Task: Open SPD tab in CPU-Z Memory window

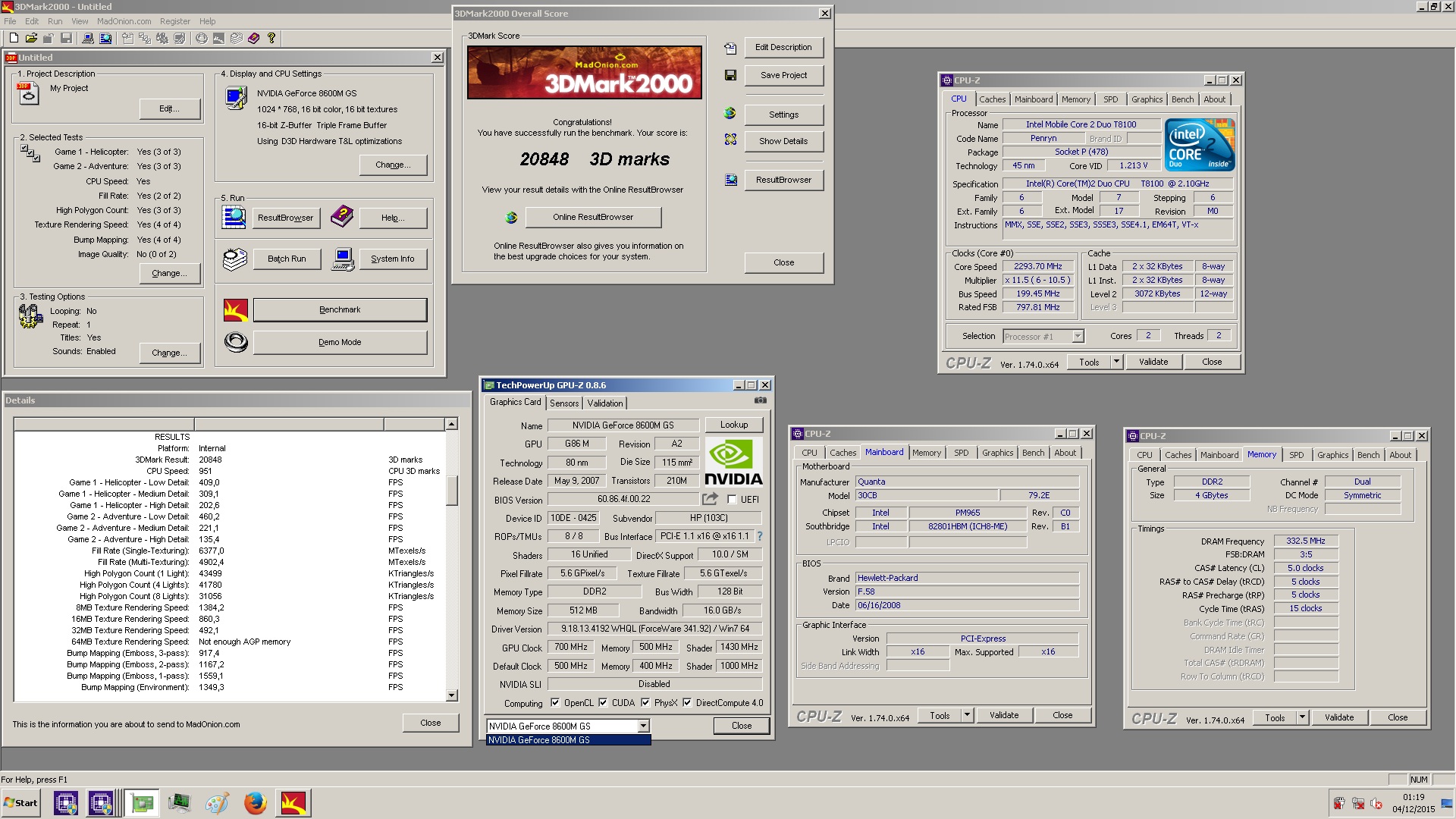Action: pyautogui.click(x=1297, y=455)
